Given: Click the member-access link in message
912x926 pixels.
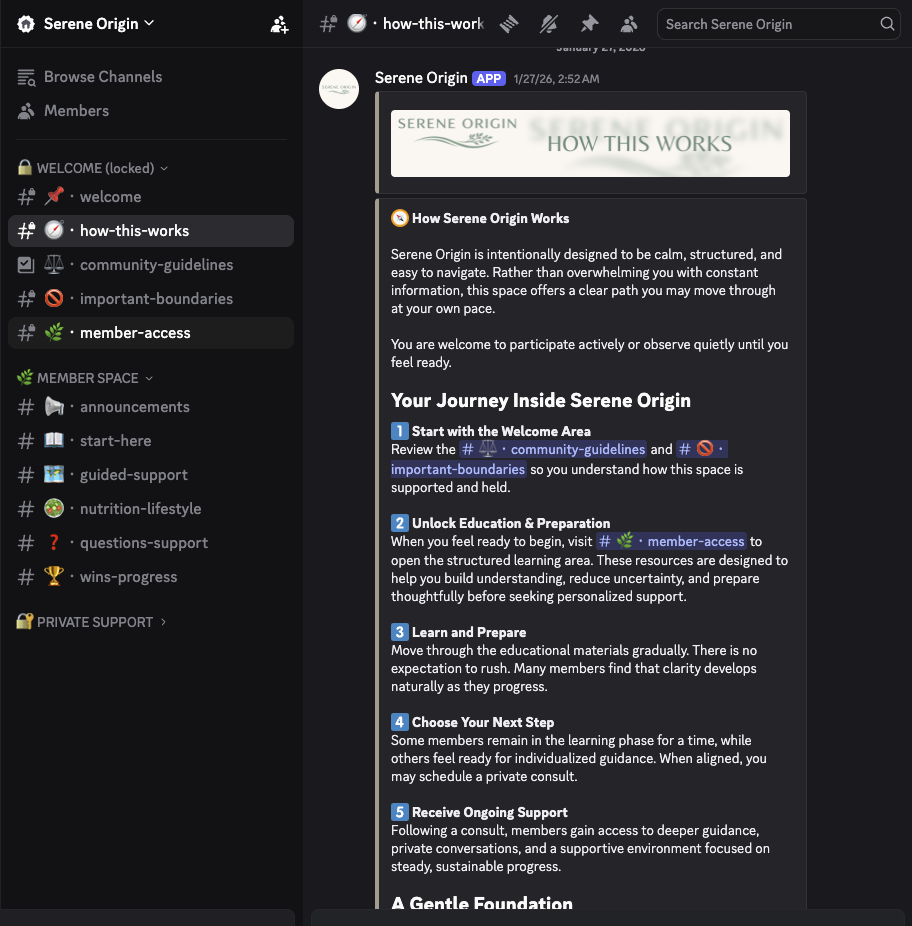Looking at the screenshot, I should [671, 541].
